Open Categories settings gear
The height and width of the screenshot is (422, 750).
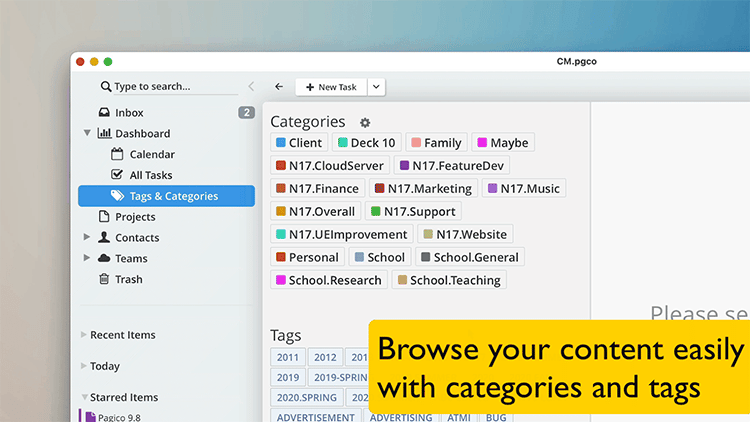pyautogui.click(x=365, y=122)
